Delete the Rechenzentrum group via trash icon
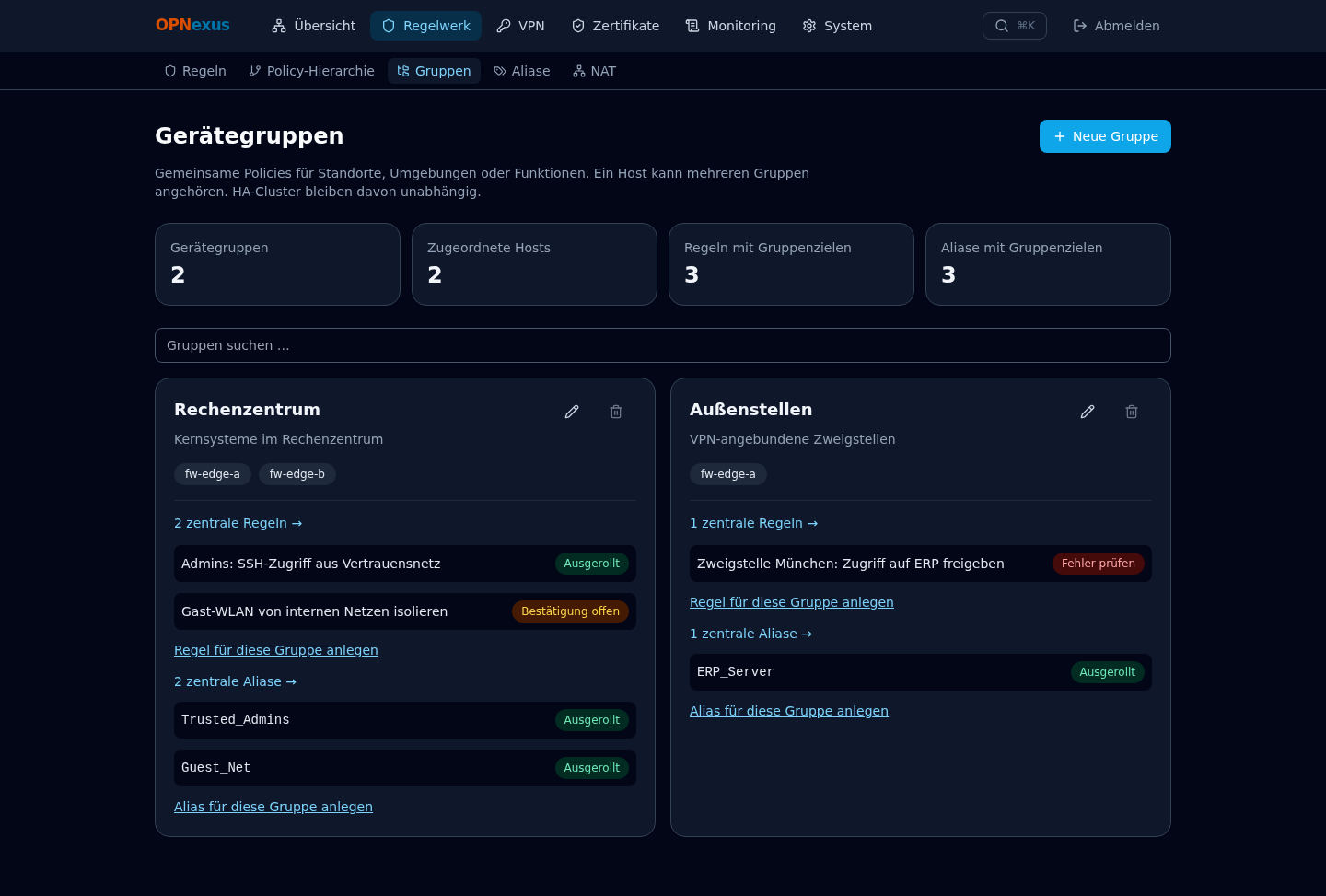Image resolution: width=1326 pixels, height=896 pixels. coord(616,412)
